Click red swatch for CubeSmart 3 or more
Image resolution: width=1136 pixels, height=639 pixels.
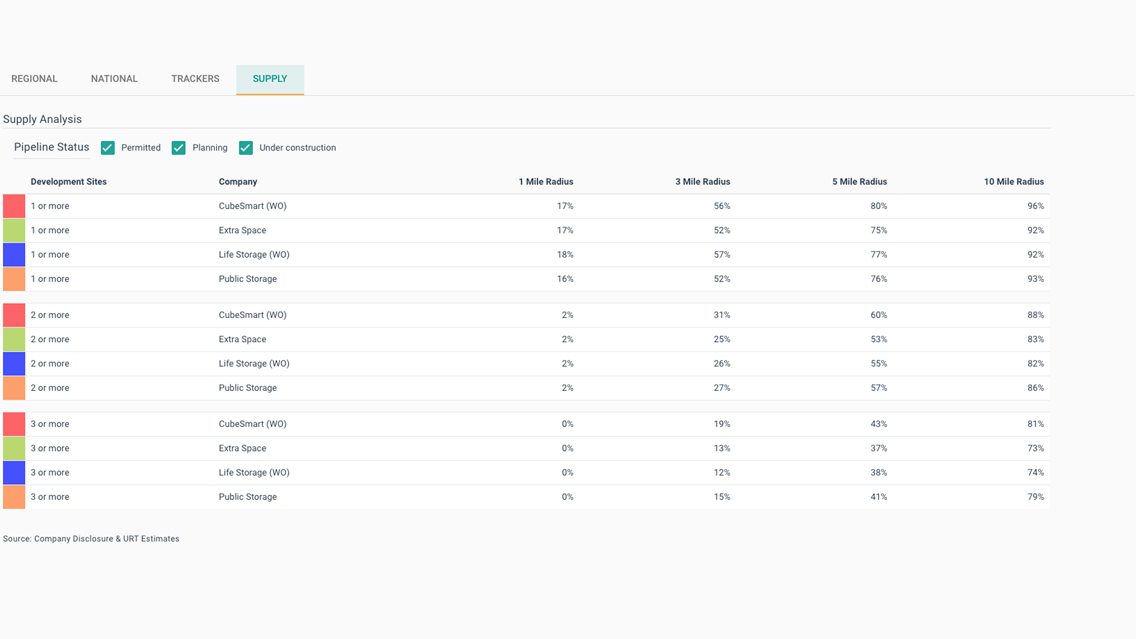point(14,424)
